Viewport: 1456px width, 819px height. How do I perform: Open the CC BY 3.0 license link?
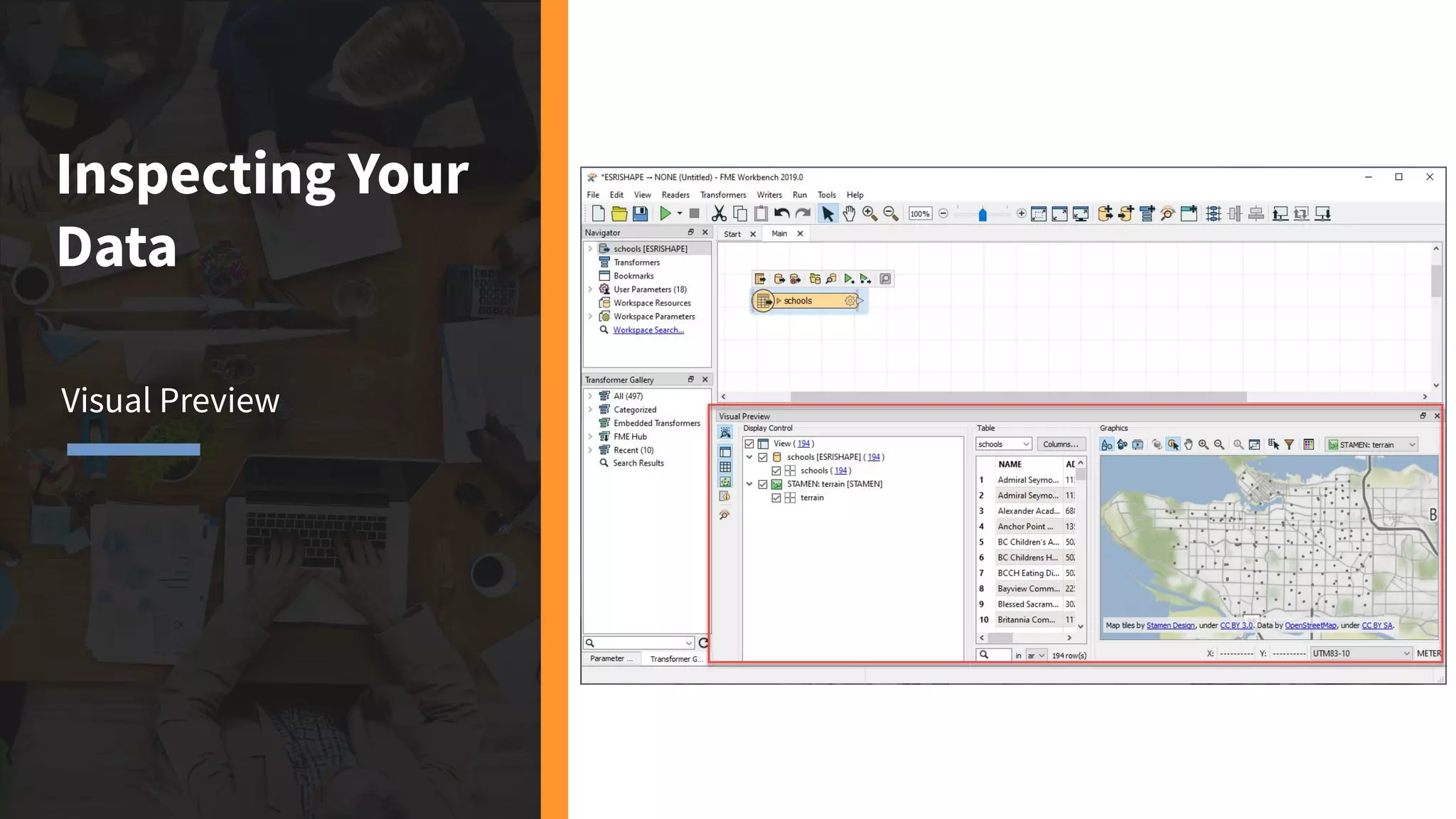click(x=1236, y=626)
